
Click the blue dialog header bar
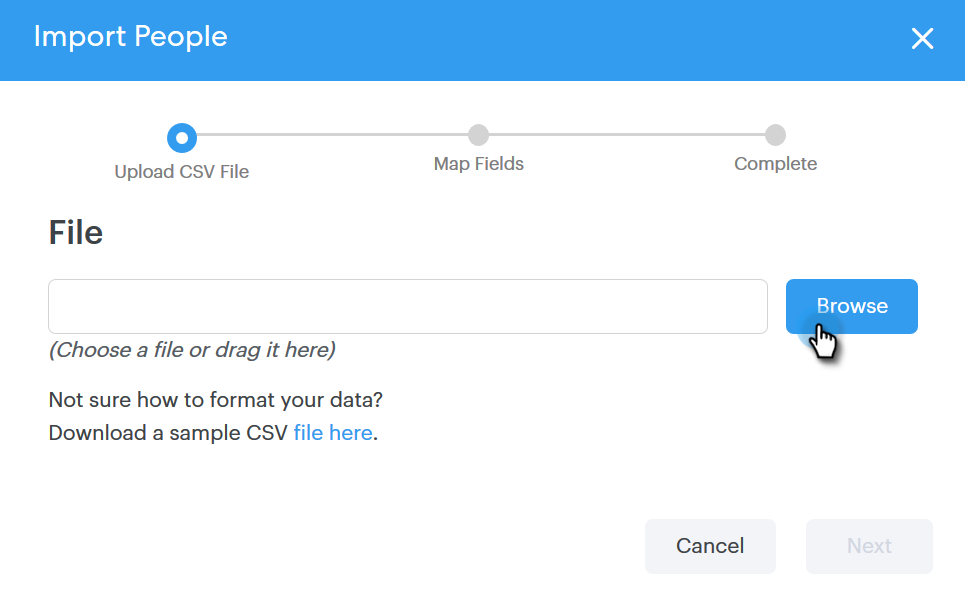point(482,40)
